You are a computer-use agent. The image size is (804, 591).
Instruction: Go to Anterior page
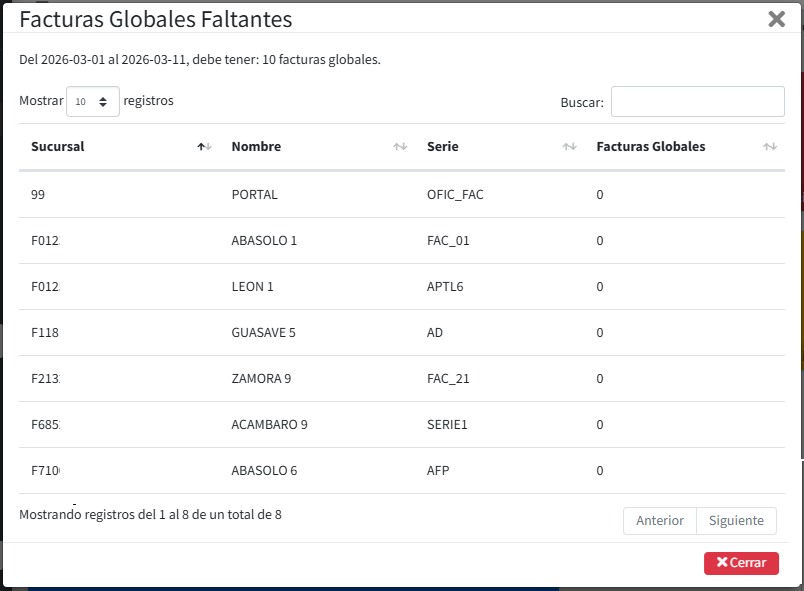[660, 521]
